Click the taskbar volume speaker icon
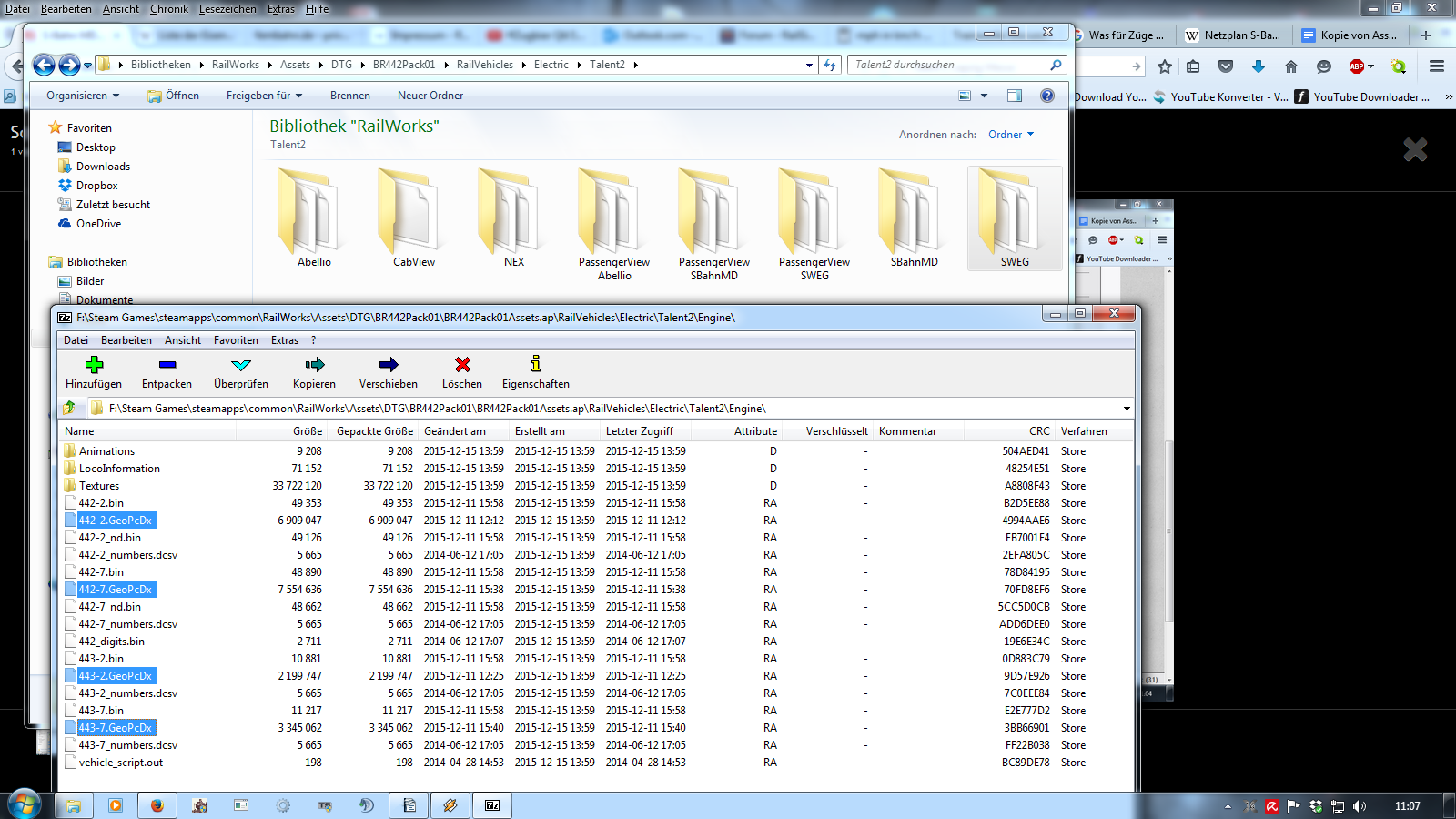The width and height of the screenshot is (1456, 819). pyautogui.click(x=1360, y=806)
